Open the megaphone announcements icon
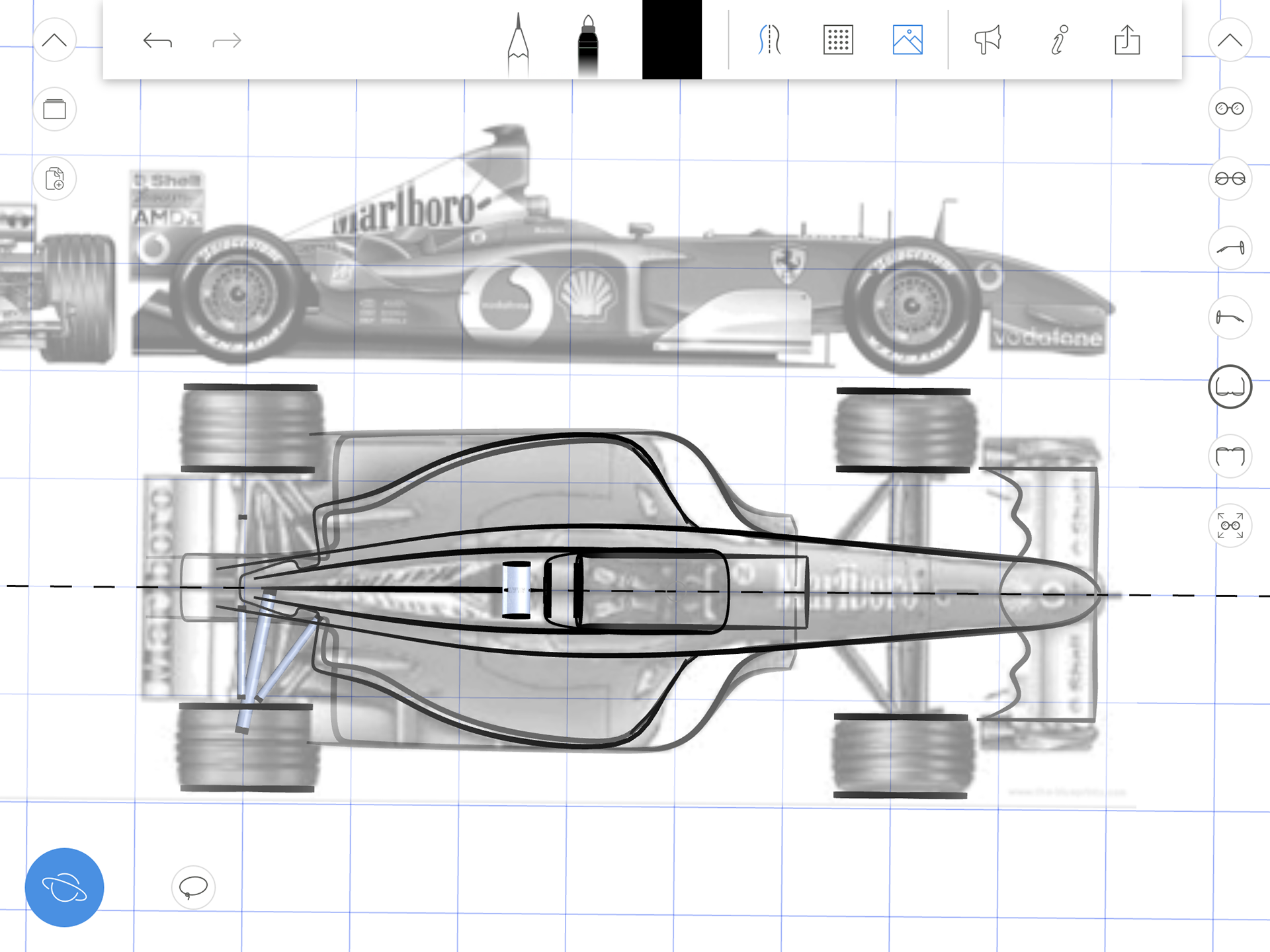This screenshot has width=1270, height=952. (x=988, y=40)
